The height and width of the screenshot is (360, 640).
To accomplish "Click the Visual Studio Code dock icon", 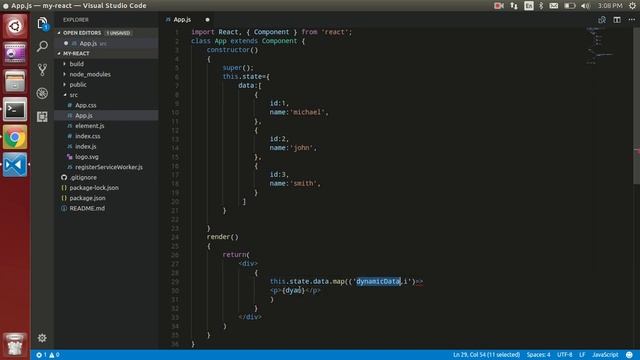I will 15,165.
